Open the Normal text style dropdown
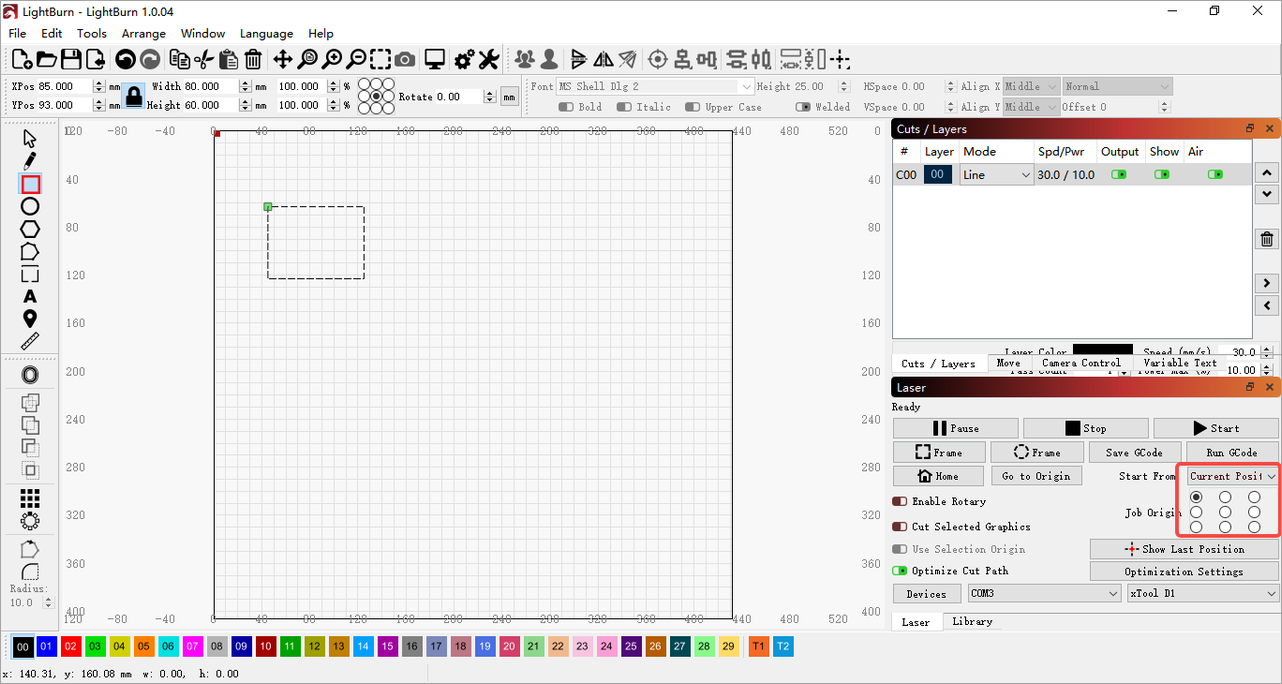 tap(1117, 87)
